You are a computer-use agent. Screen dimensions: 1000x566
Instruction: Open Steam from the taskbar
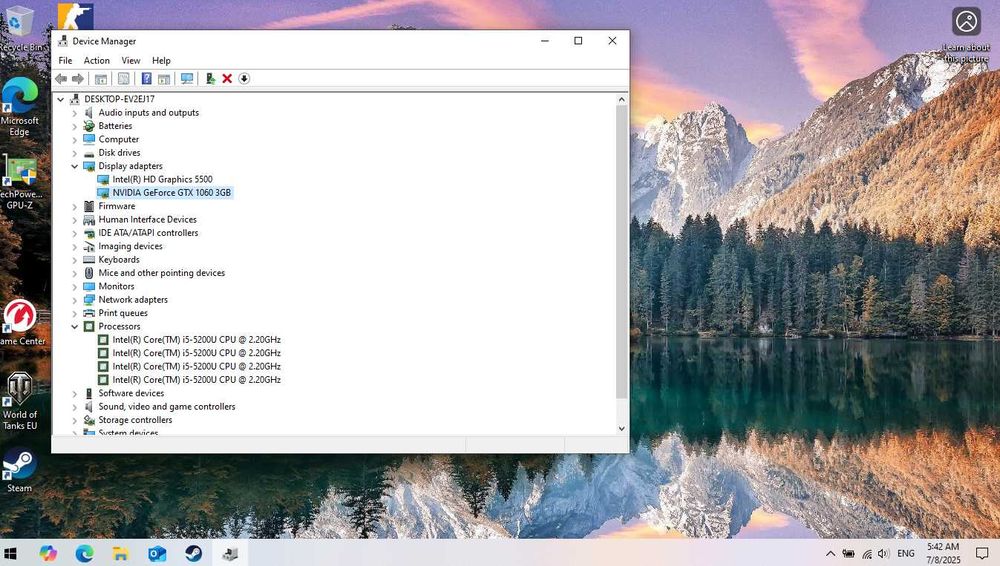click(194, 553)
